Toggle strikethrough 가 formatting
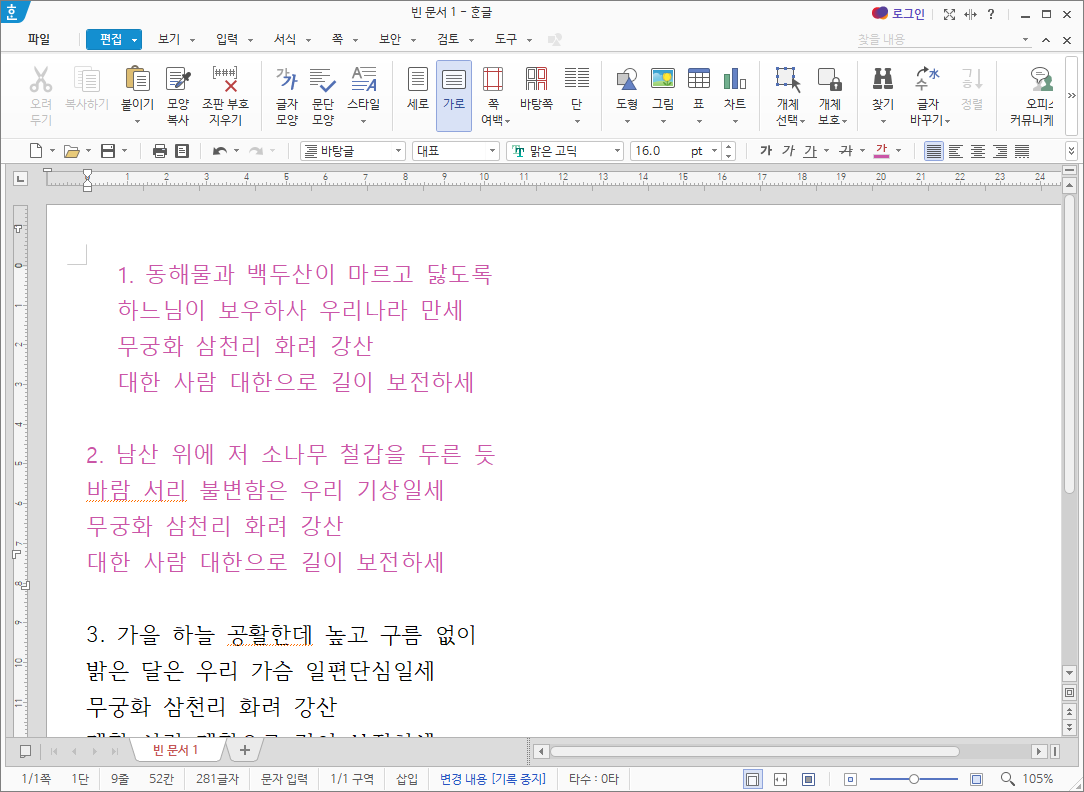 (x=845, y=151)
